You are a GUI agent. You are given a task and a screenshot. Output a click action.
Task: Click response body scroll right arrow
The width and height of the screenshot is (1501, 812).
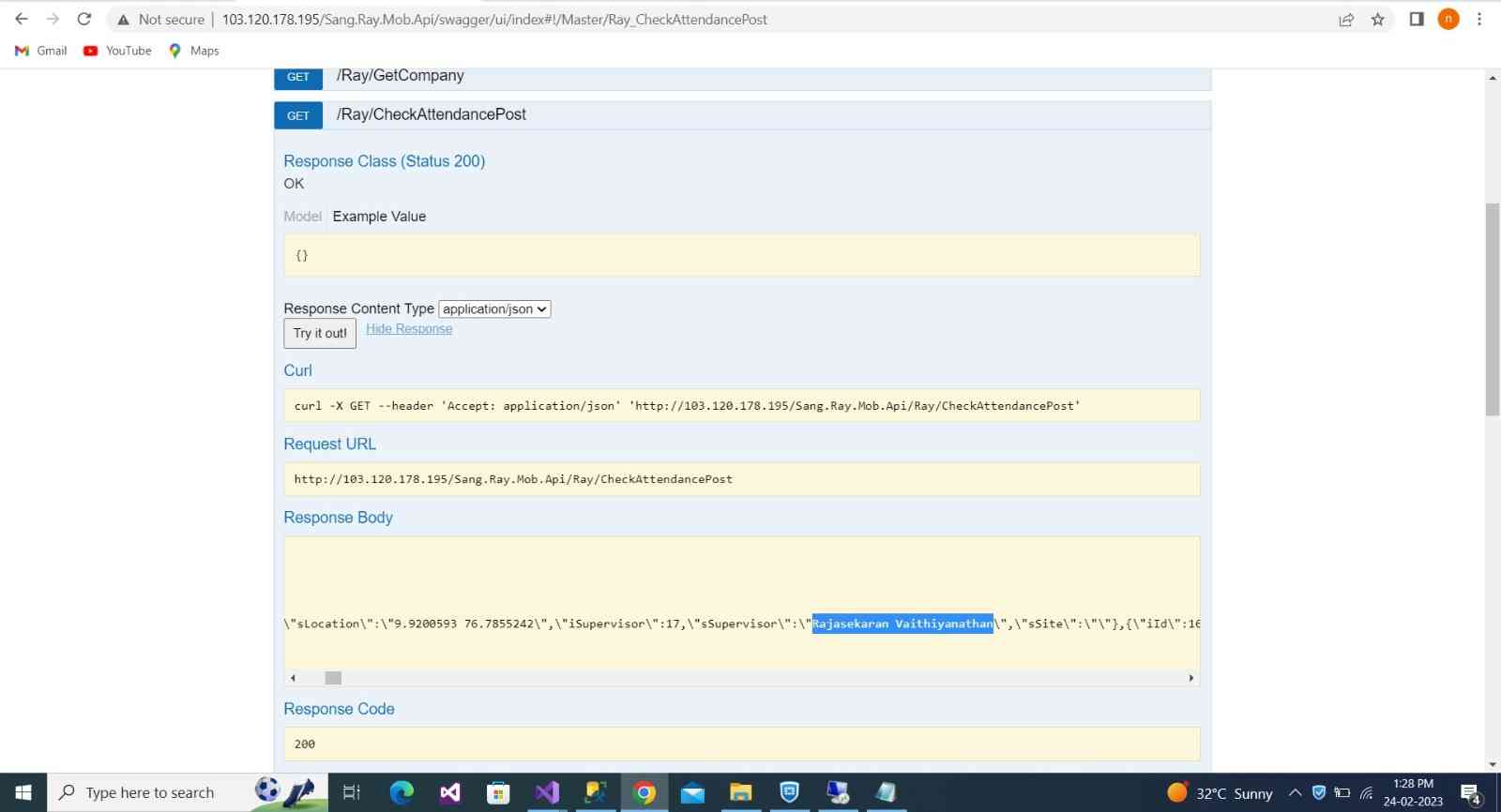click(1190, 678)
